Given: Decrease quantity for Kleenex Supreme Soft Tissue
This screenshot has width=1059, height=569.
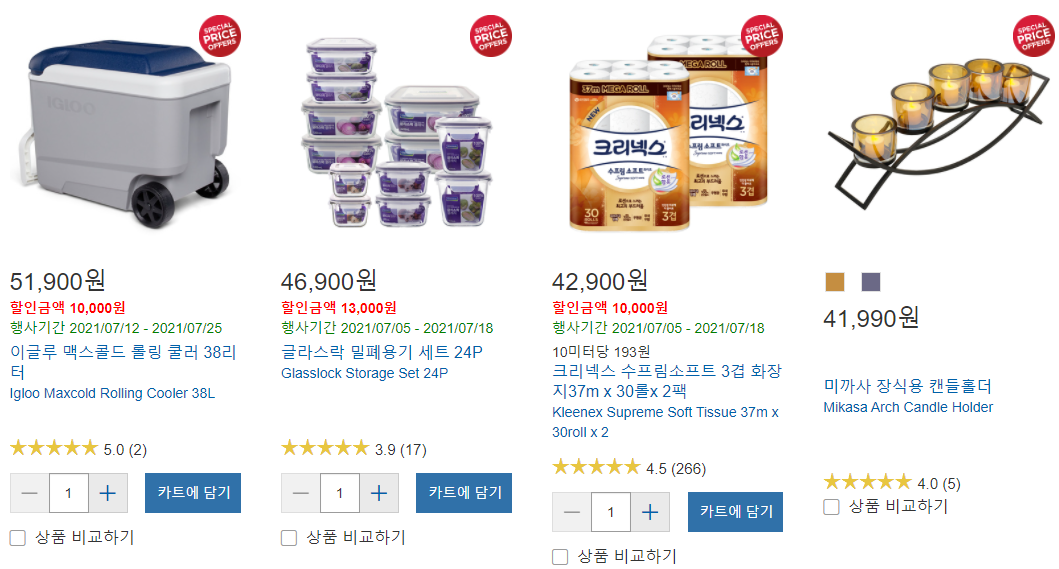Looking at the screenshot, I should point(571,512).
